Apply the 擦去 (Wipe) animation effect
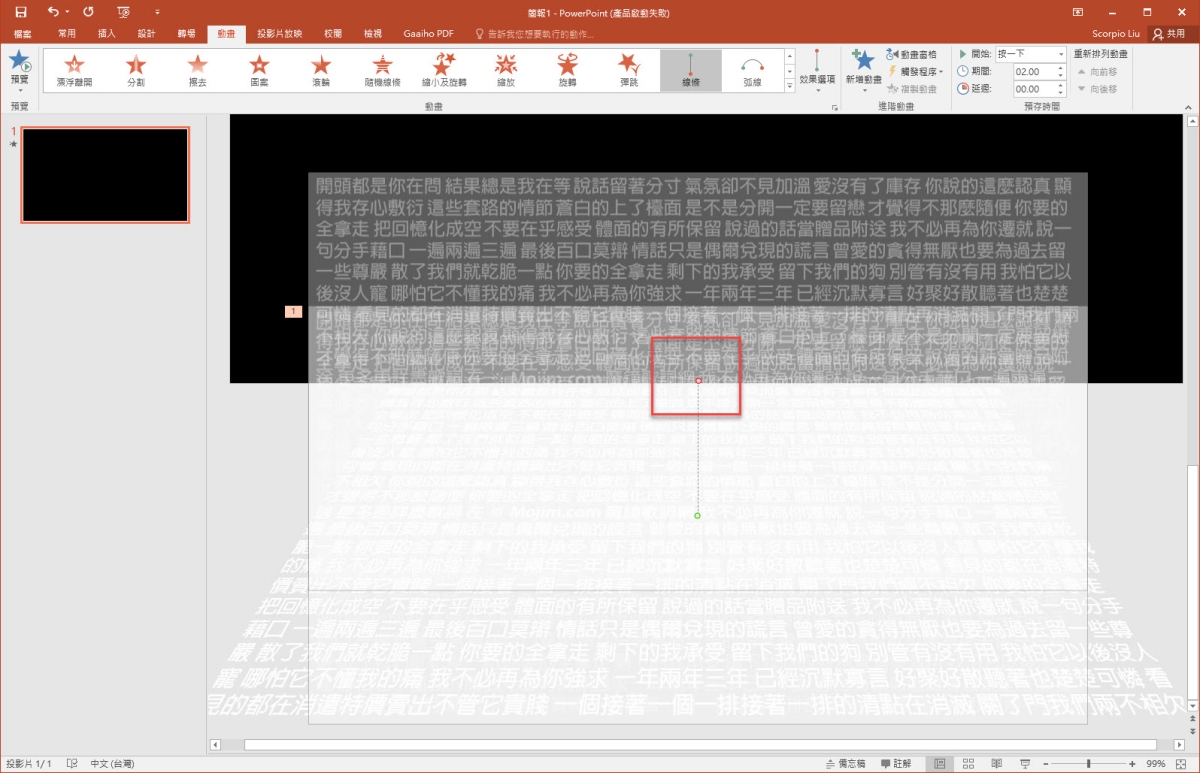 point(197,70)
